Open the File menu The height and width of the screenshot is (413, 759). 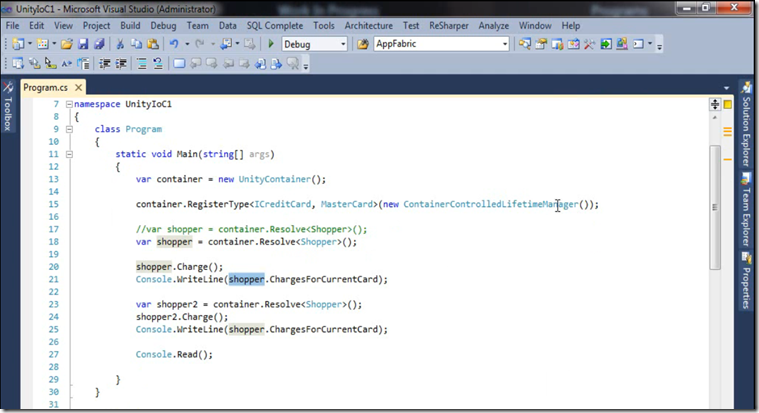click(x=13, y=26)
